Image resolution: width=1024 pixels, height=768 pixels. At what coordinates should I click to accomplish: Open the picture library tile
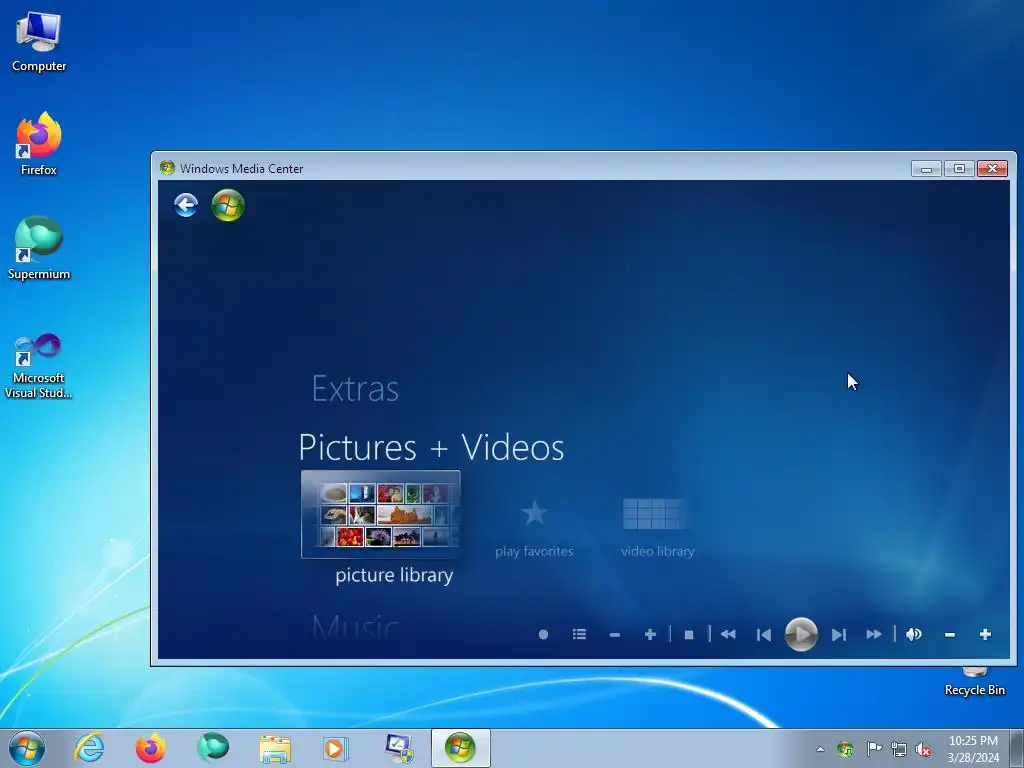pos(381,515)
